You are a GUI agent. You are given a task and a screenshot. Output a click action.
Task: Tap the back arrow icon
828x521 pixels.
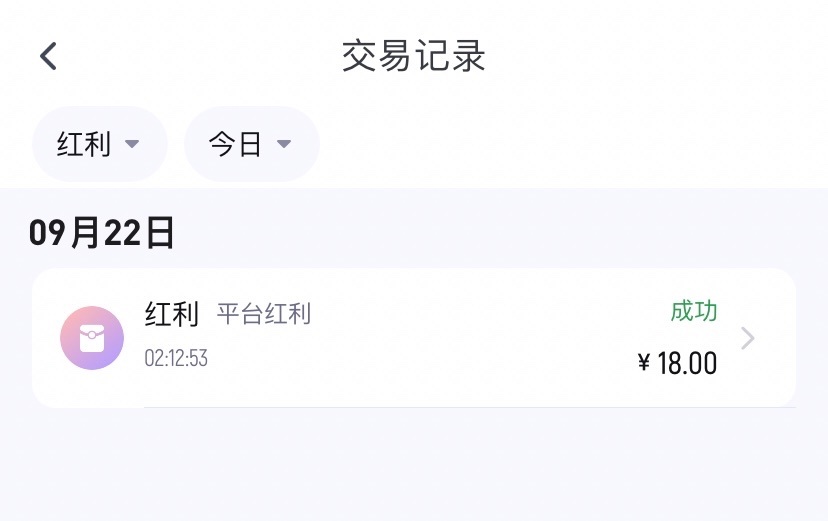[48, 56]
